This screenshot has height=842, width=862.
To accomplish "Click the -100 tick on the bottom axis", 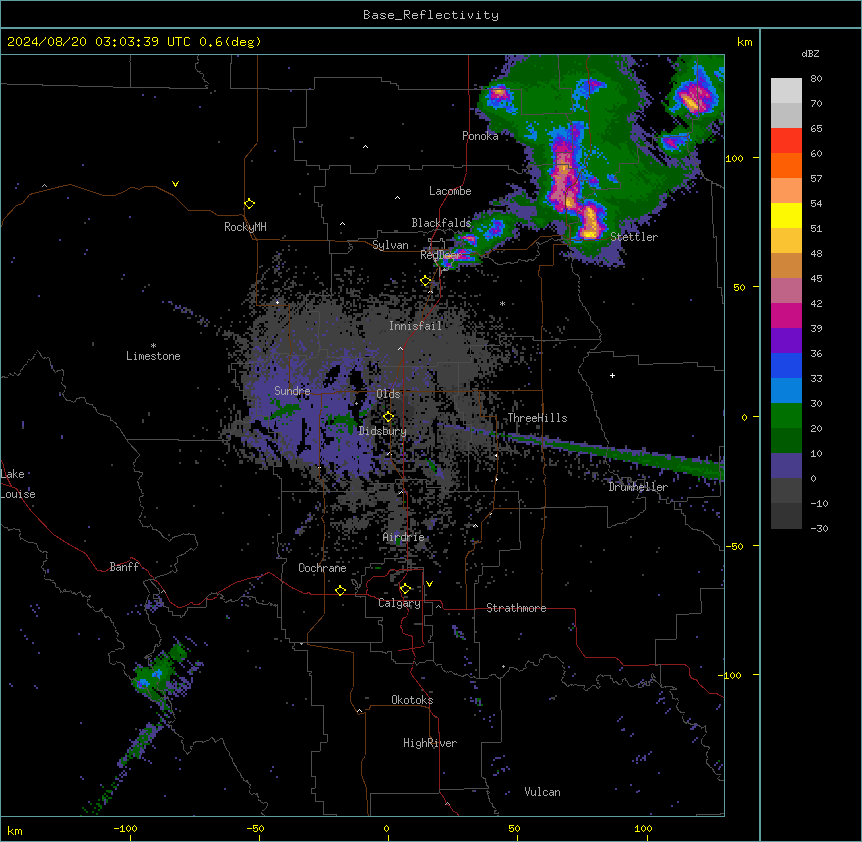I will [x=125, y=829].
